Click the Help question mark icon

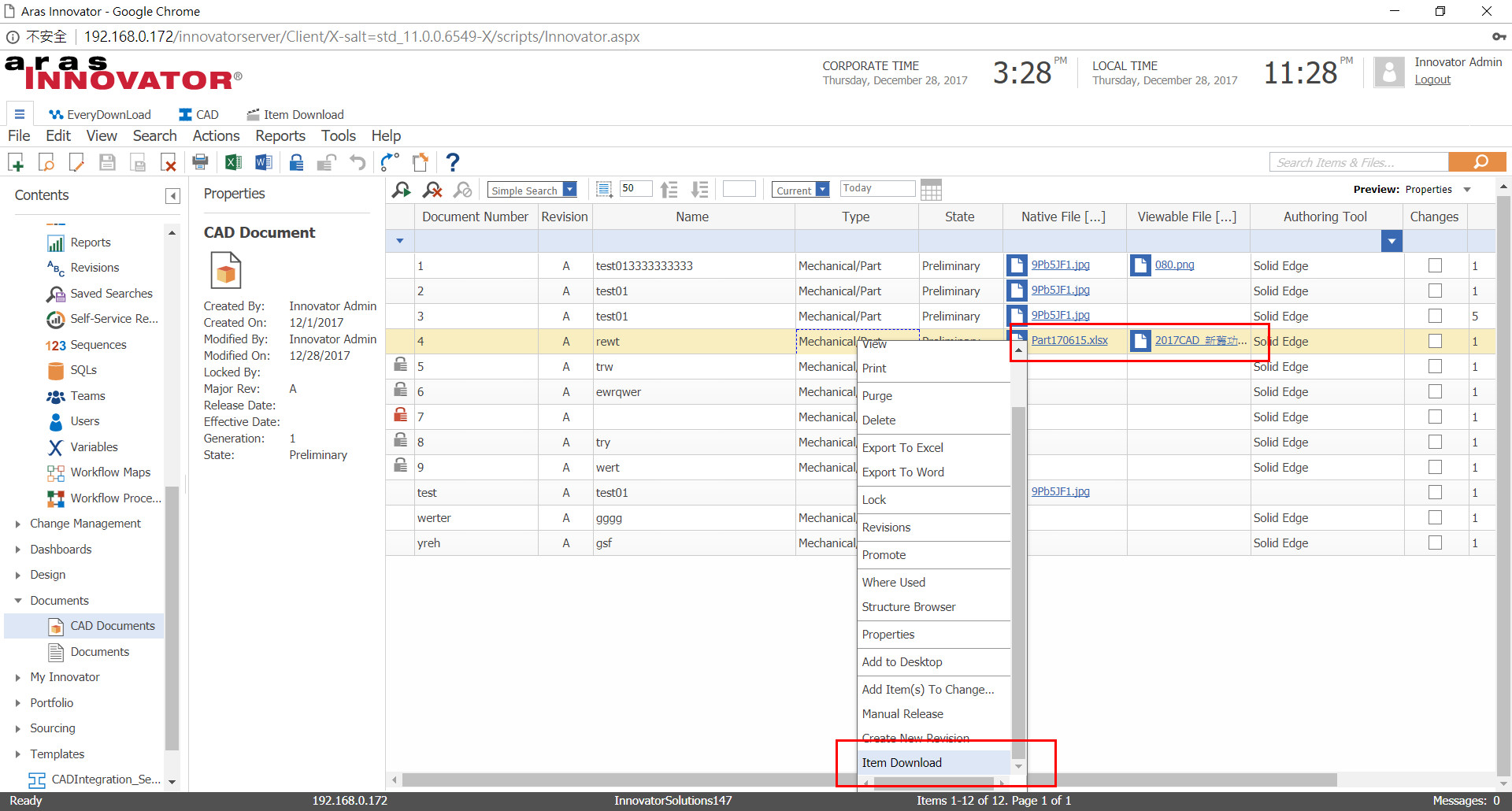pyautogui.click(x=452, y=162)
